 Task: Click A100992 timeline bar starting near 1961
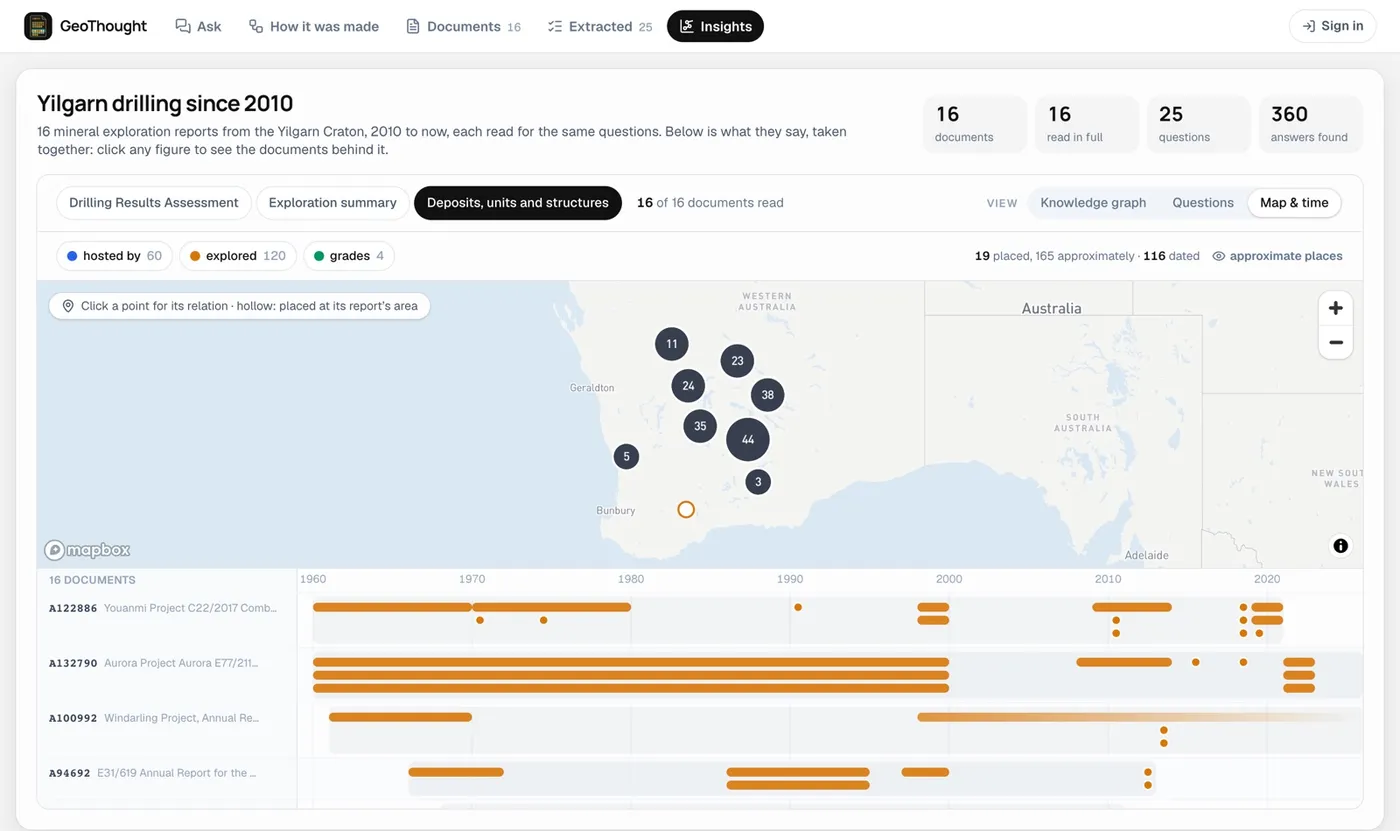coord(400,717)
